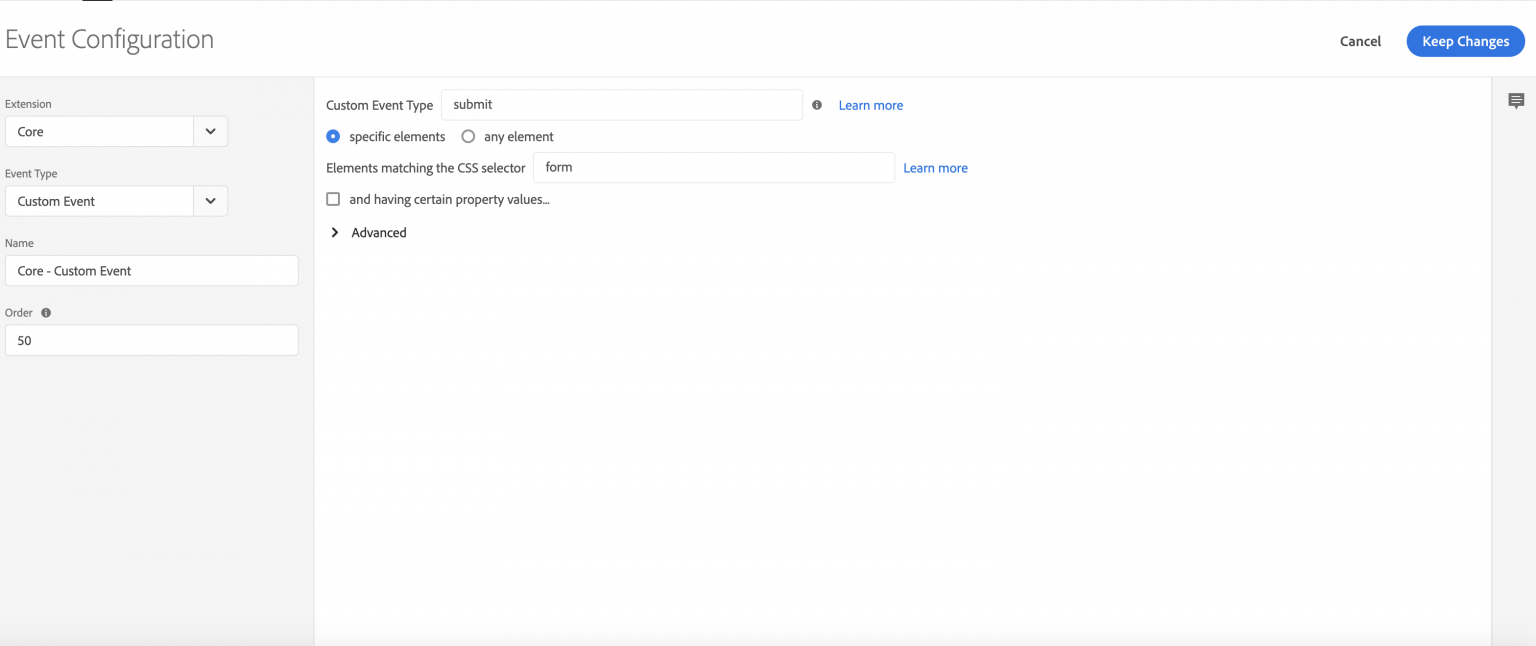Open the comments panel icon
Viewport: 1536px width, 646px height.
coord(1516,101)
